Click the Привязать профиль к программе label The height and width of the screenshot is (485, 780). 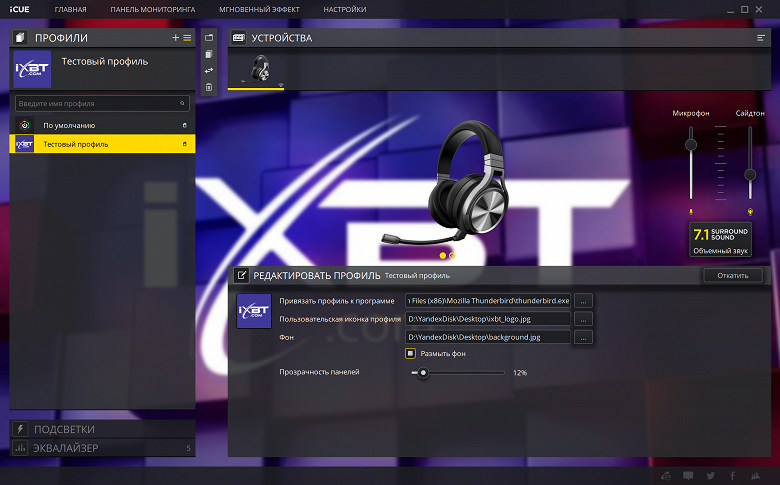point(337,301)
